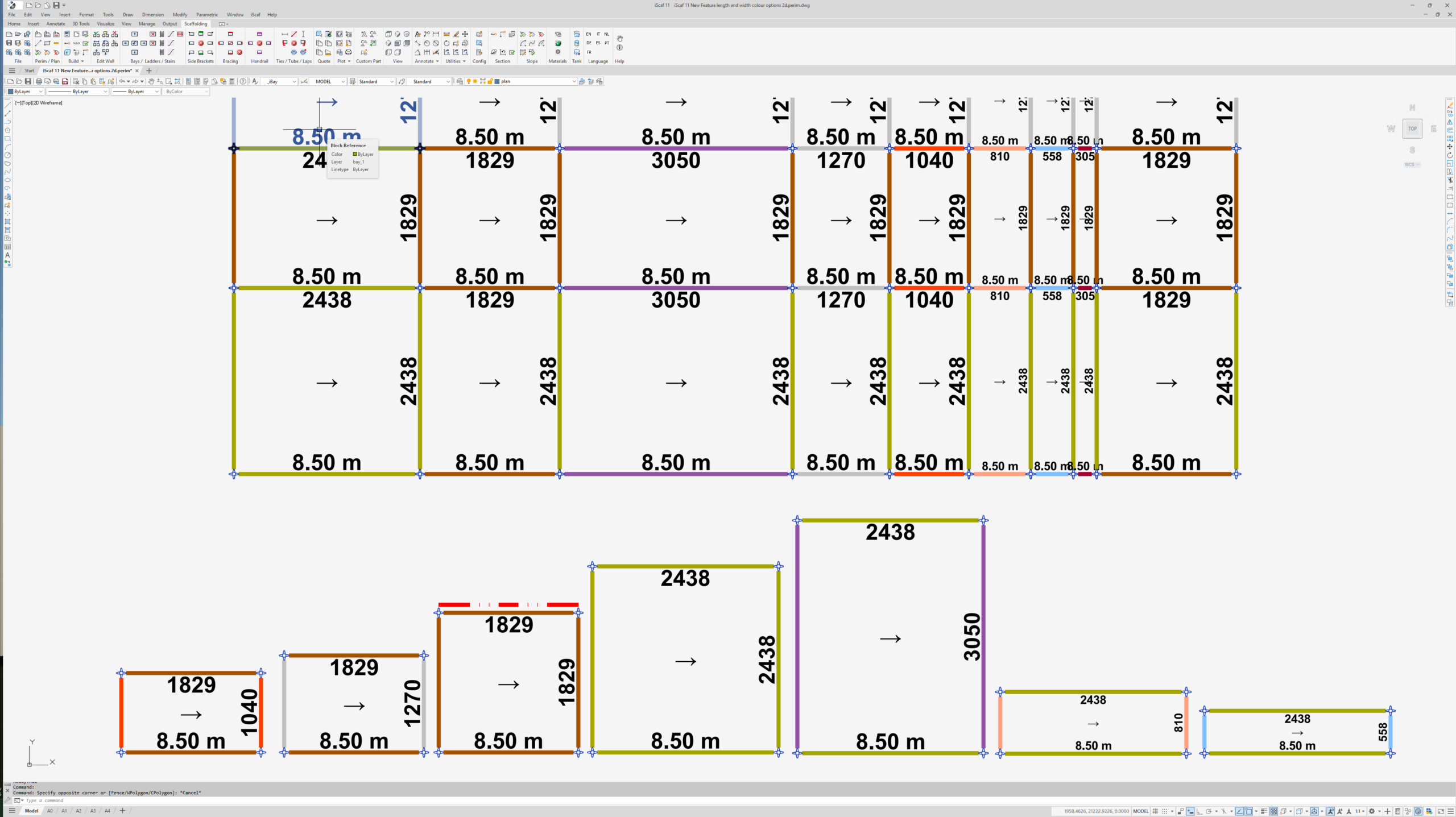Expand the ByLayer color dropdown

[x=40, y=92]
